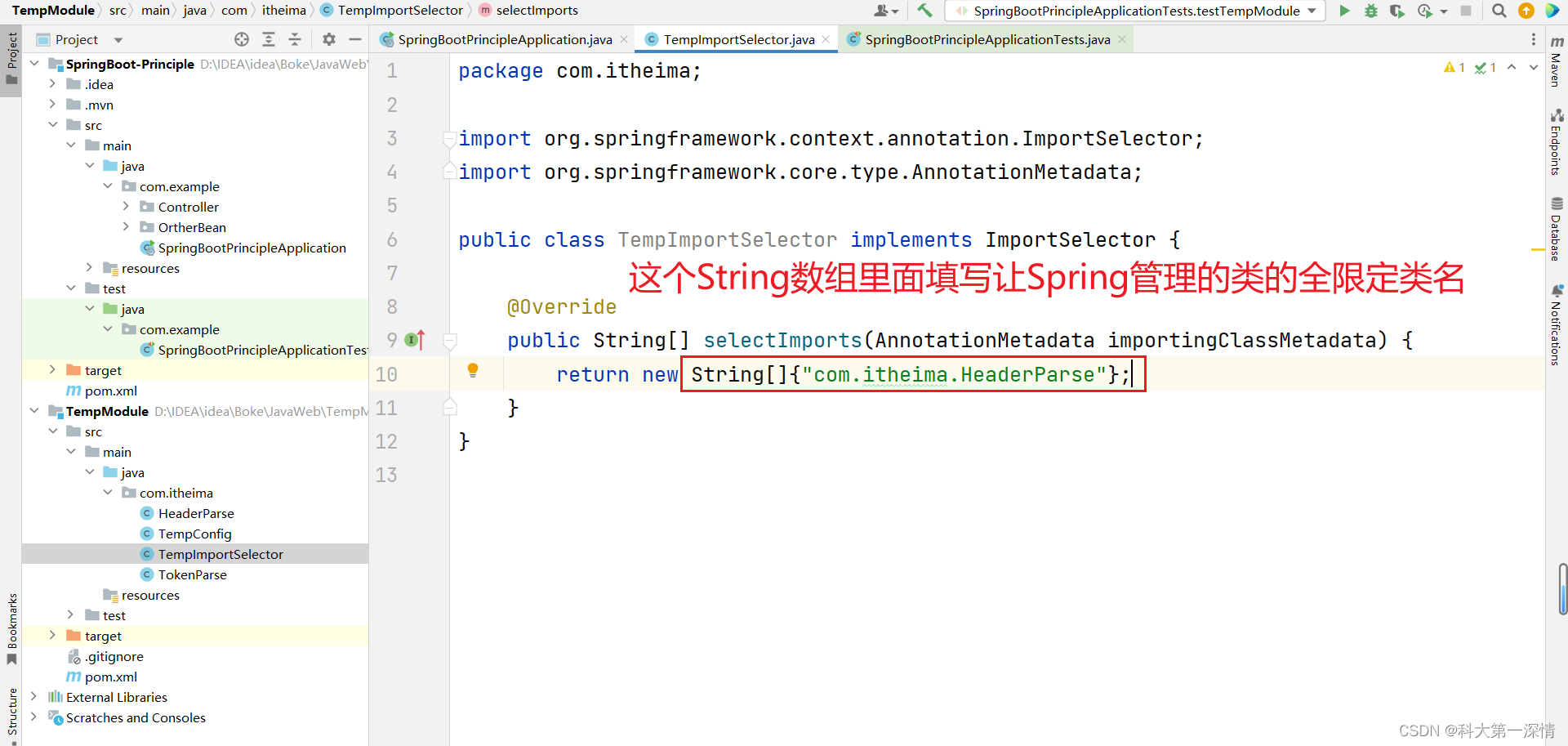Click the stop process square icon
This screenshot has height=746, width=1568.
1466,11
